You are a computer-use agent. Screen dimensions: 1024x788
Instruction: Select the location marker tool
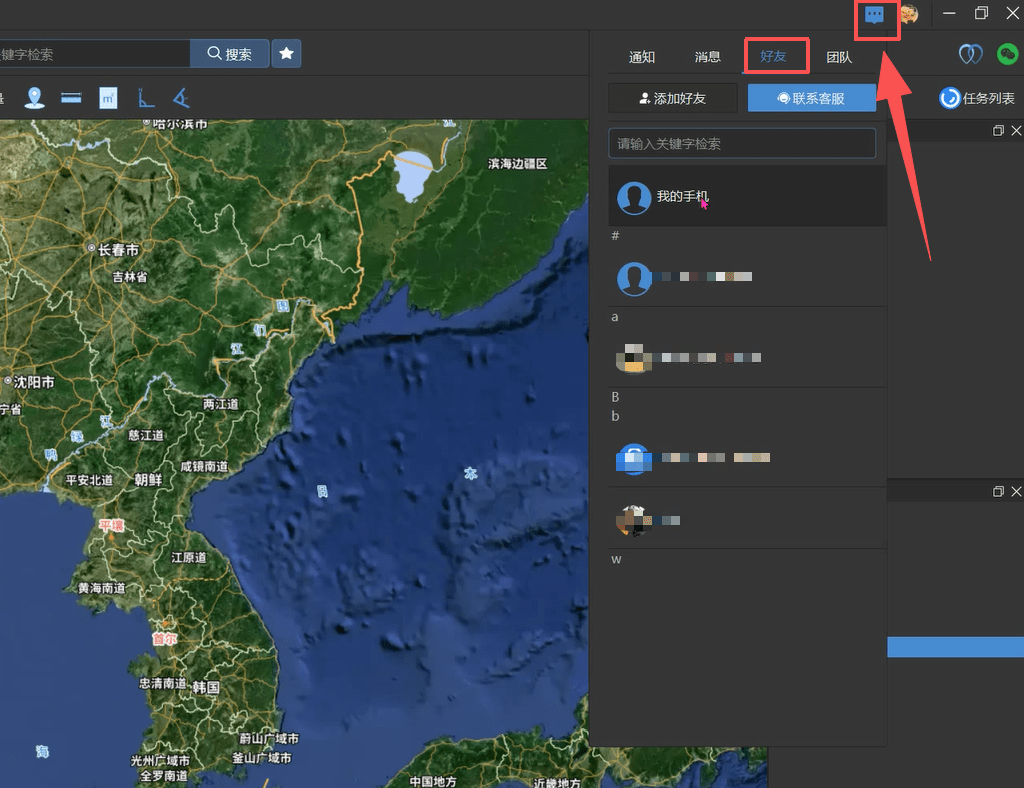click(35, 99)
